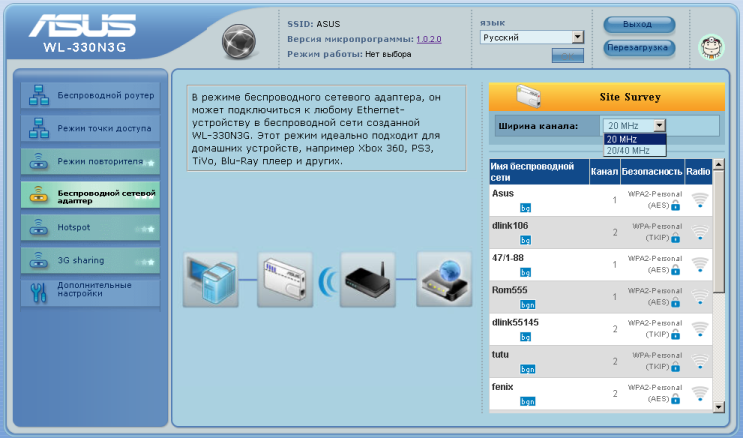Click the Перезагрузка reboot button
This screenshot has height=438, width=743.
(639, 48)
